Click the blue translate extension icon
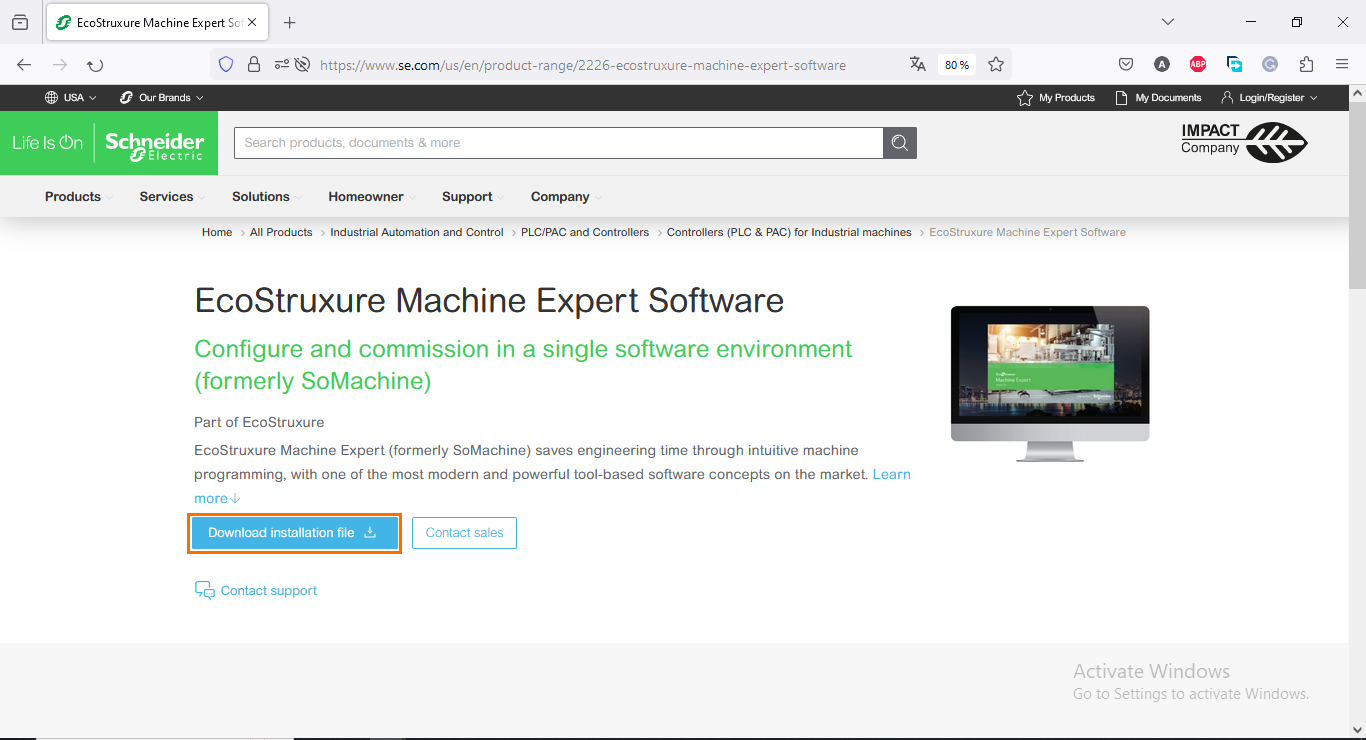Screen dimensions: 1366x740 point(1234,65)
